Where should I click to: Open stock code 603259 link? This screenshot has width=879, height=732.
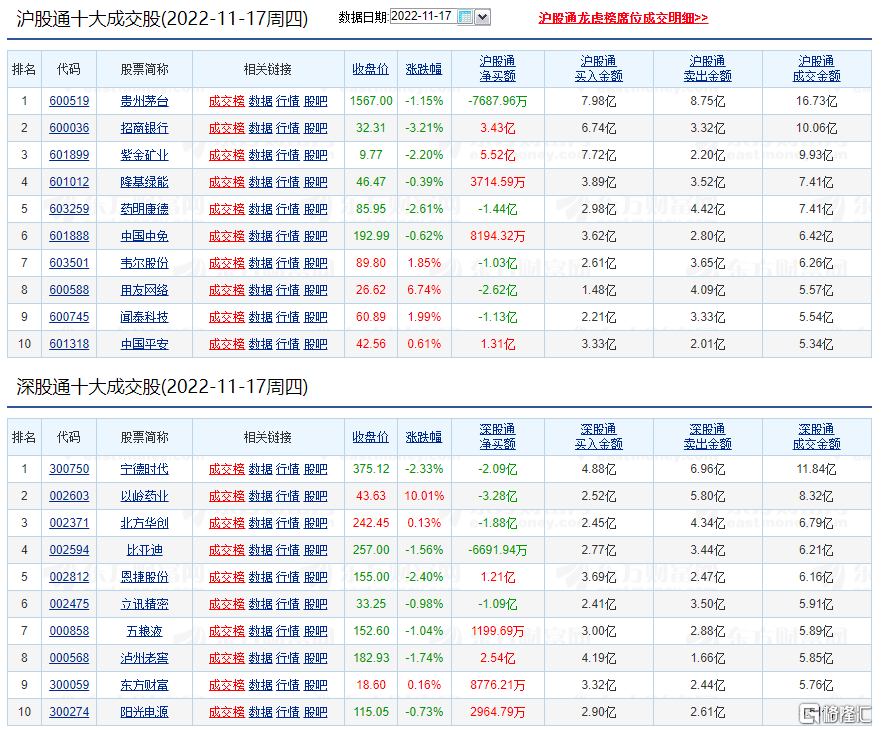coord(69,209)
